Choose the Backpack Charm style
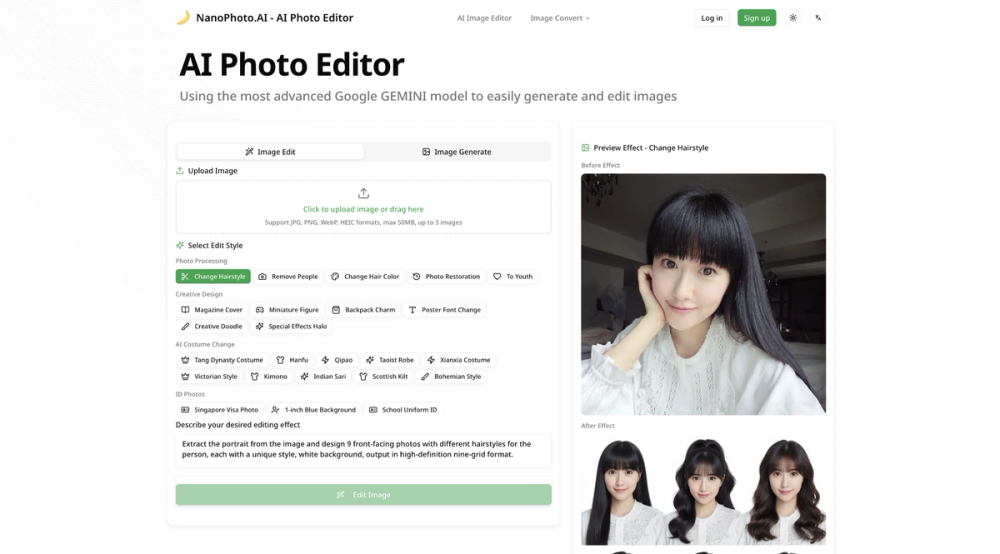1000x554 pixels. pos(364,310)
